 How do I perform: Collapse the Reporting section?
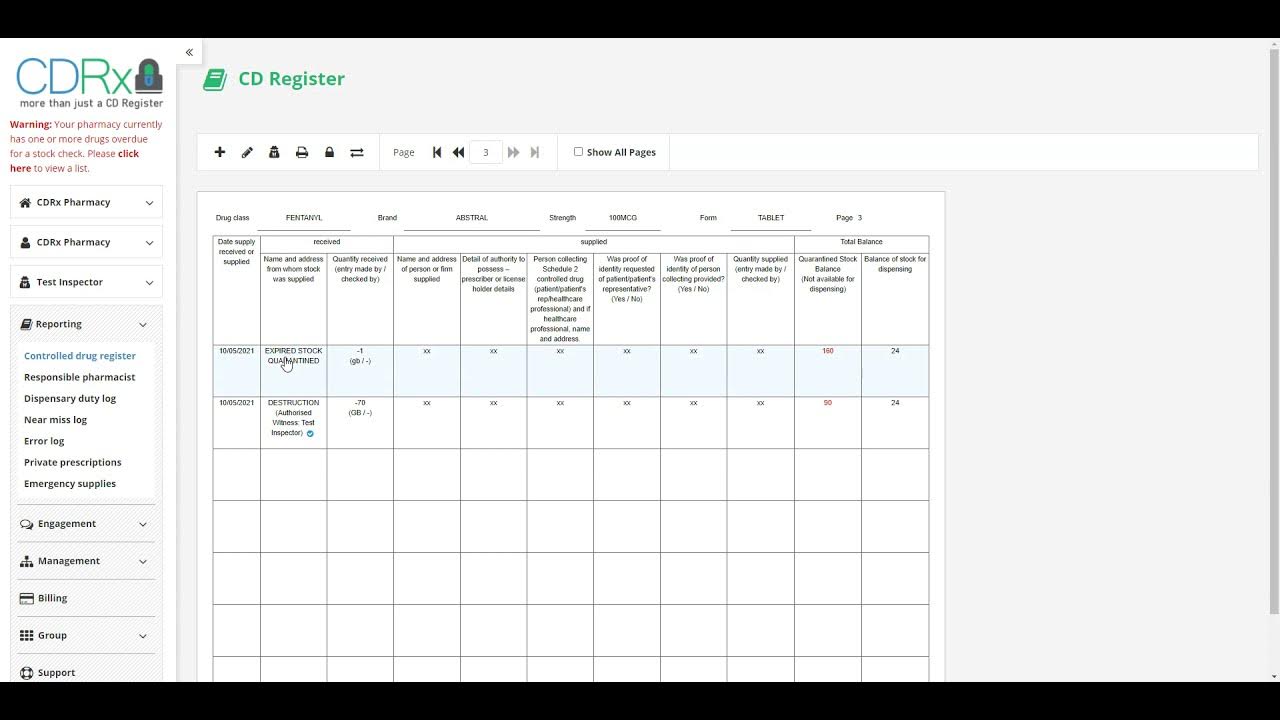(87, 324)
